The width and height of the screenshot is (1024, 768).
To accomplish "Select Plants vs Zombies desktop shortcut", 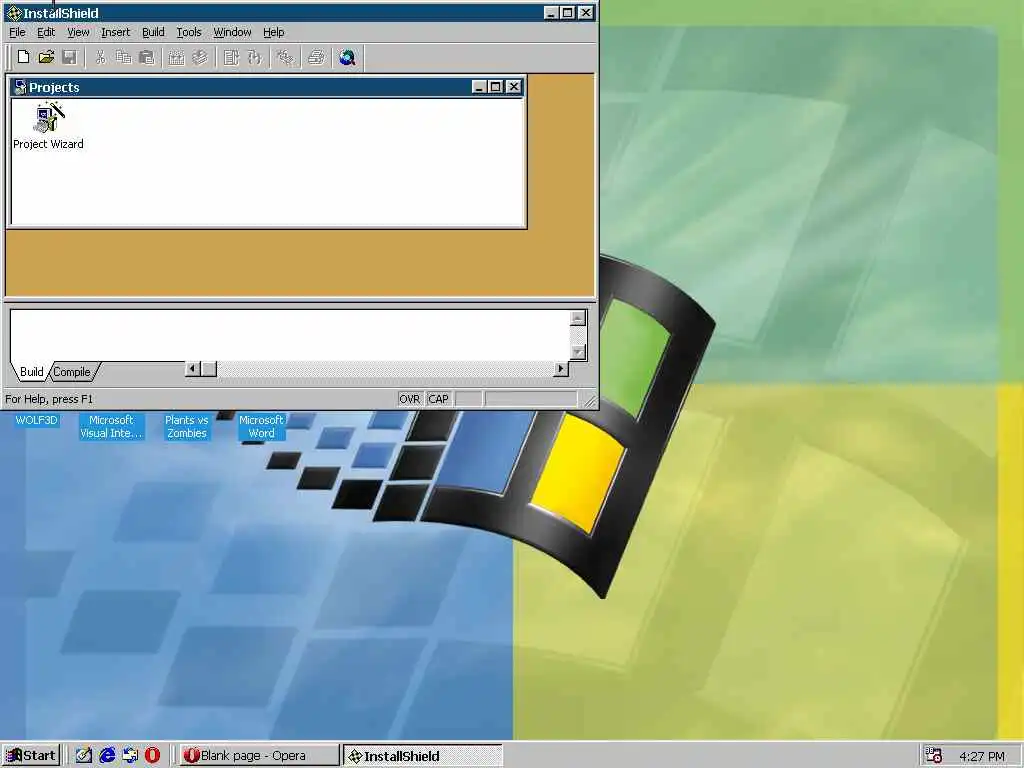I will 187,426.
